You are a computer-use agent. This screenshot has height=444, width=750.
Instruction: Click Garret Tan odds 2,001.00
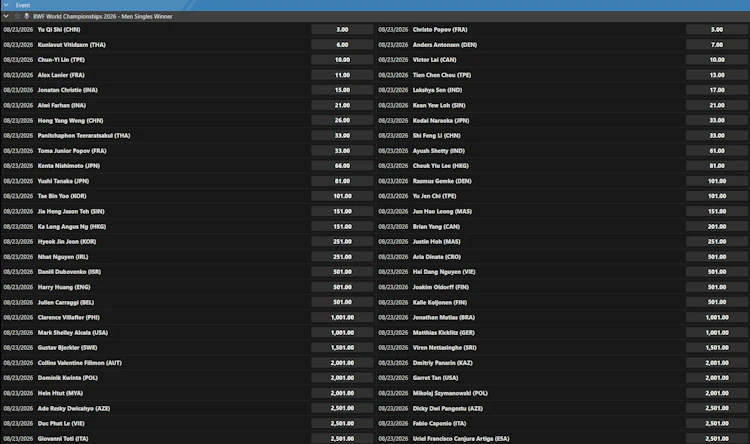pos(717,378)
